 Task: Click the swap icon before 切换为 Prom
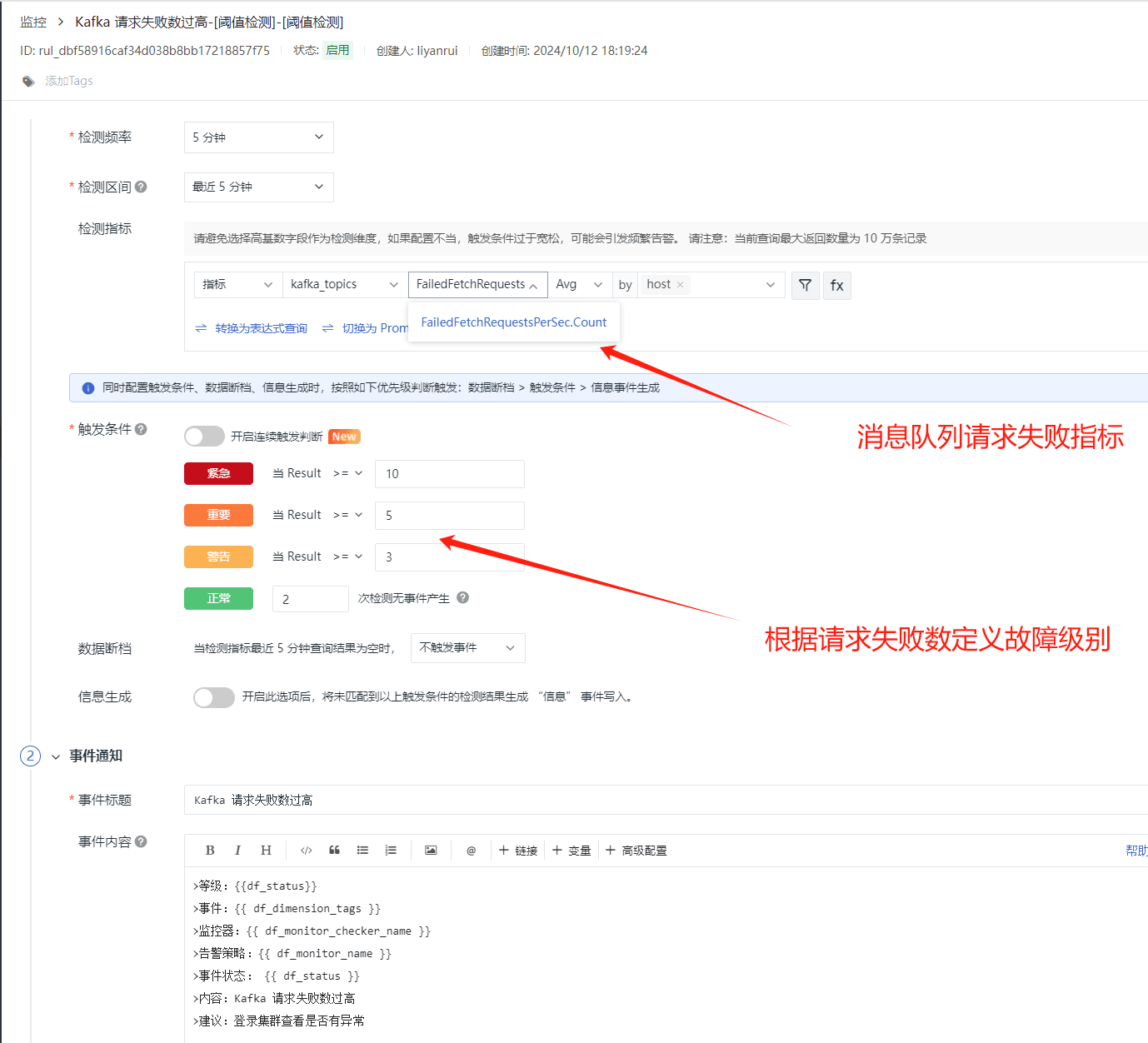(x=327, y=328)
